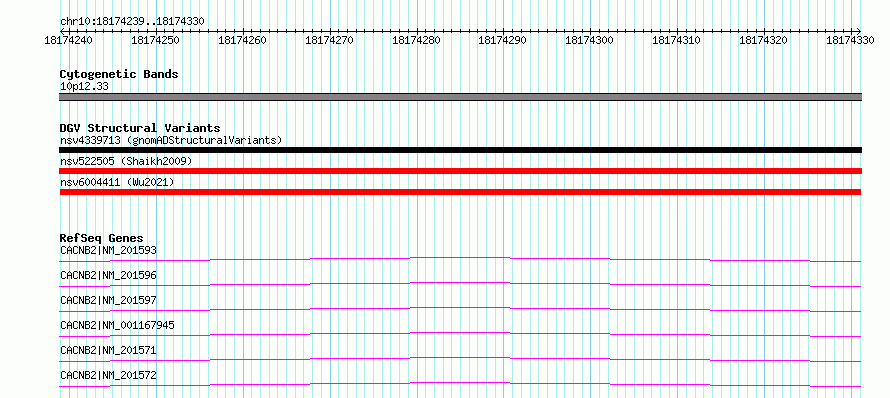
Task: Click the Cytogenetic Bands track title
Action: coord(119,74)
